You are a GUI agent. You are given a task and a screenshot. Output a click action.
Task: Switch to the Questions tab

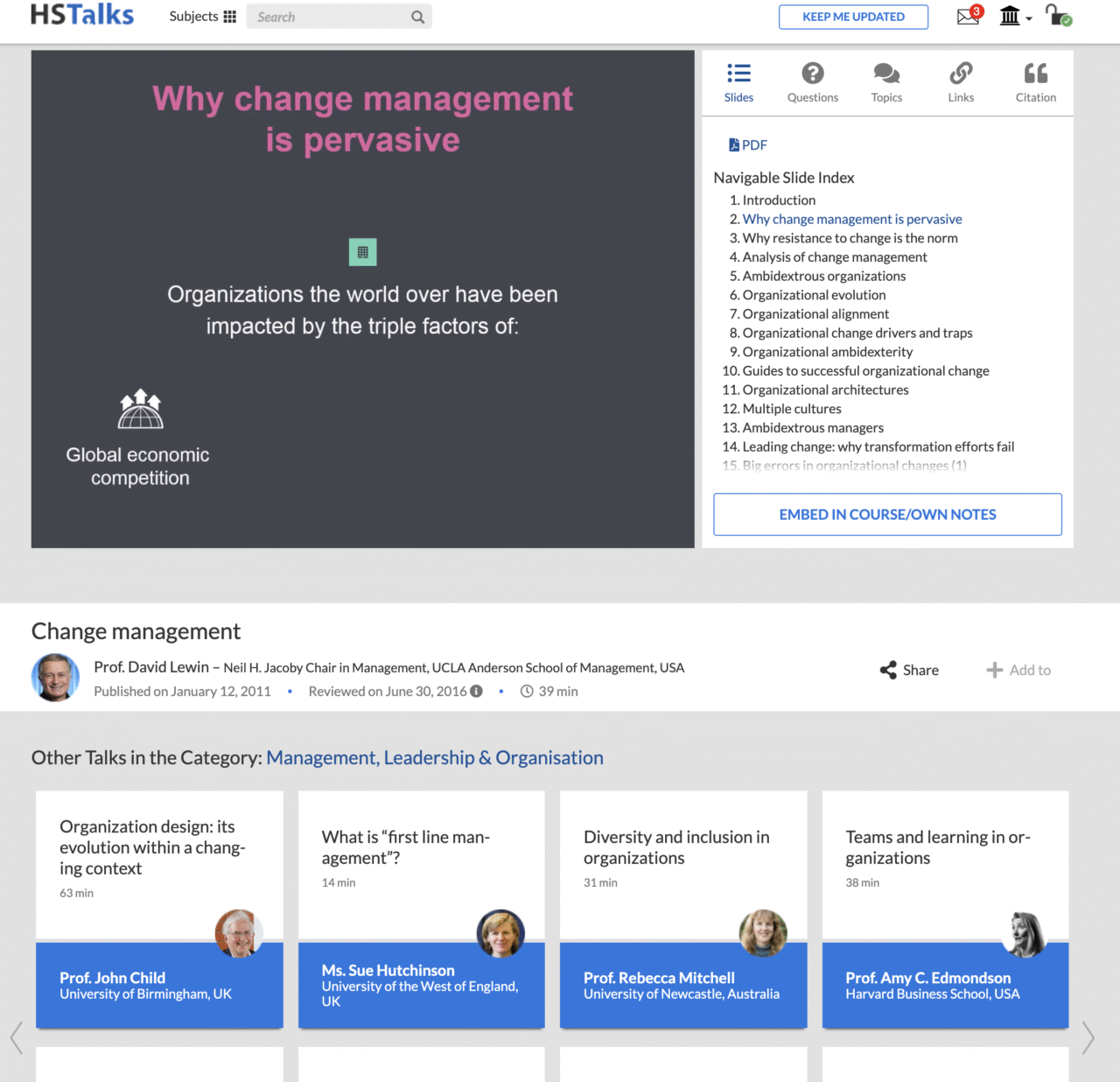[x=812, y=82]
